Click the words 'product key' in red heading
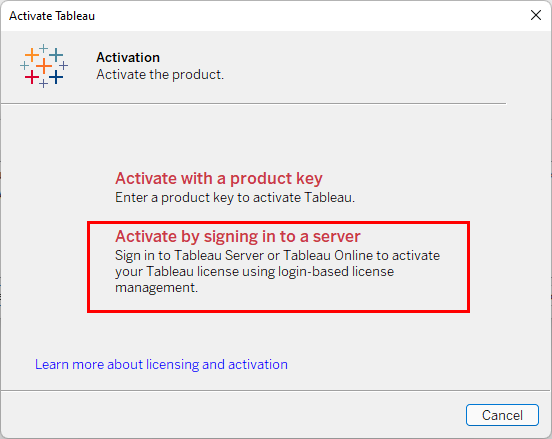This screenshot has width=552, height=439. pos(276,178)
